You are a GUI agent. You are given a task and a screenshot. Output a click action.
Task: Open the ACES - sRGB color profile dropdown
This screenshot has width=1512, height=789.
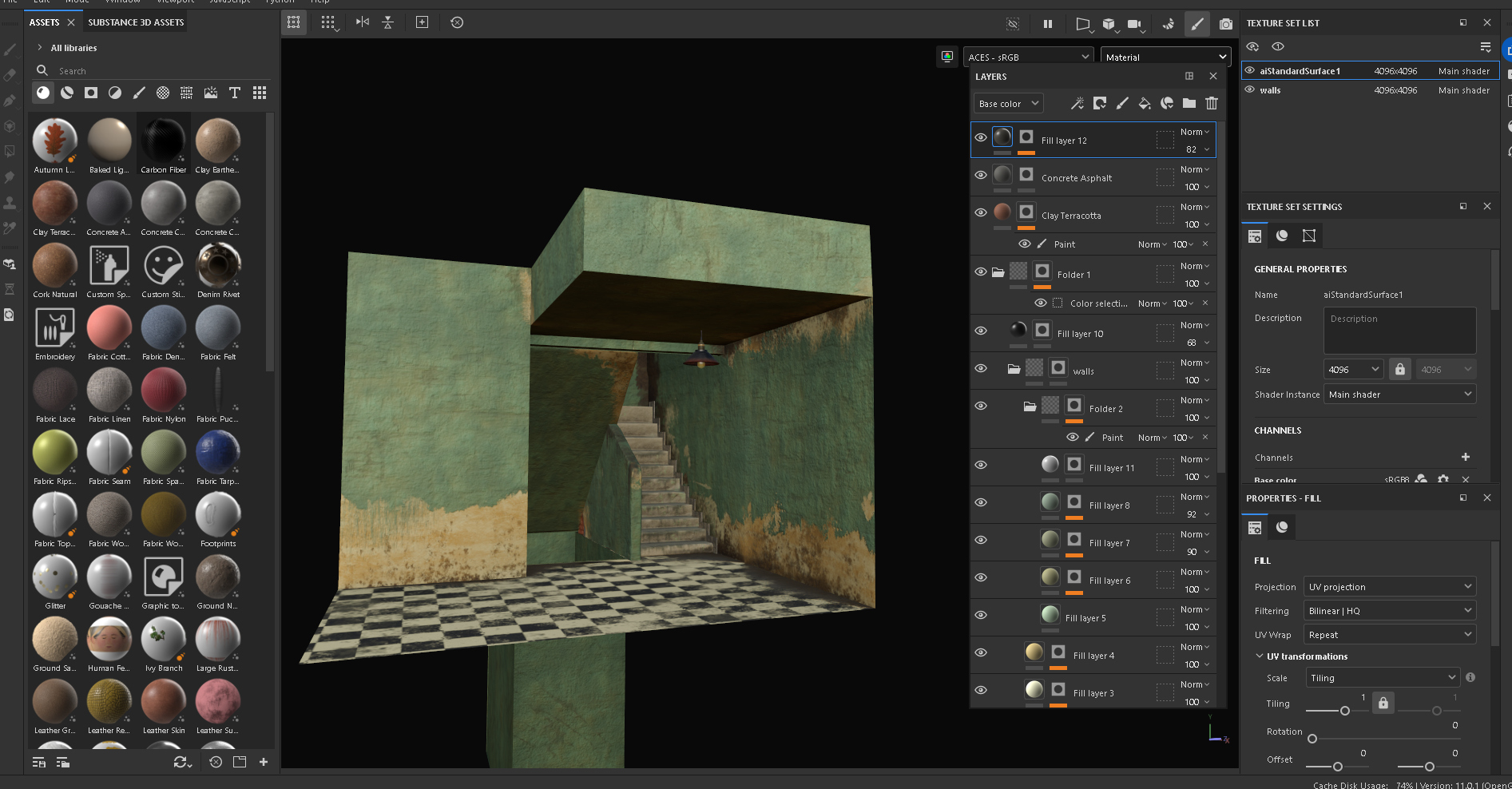(x=1028, y=57)
